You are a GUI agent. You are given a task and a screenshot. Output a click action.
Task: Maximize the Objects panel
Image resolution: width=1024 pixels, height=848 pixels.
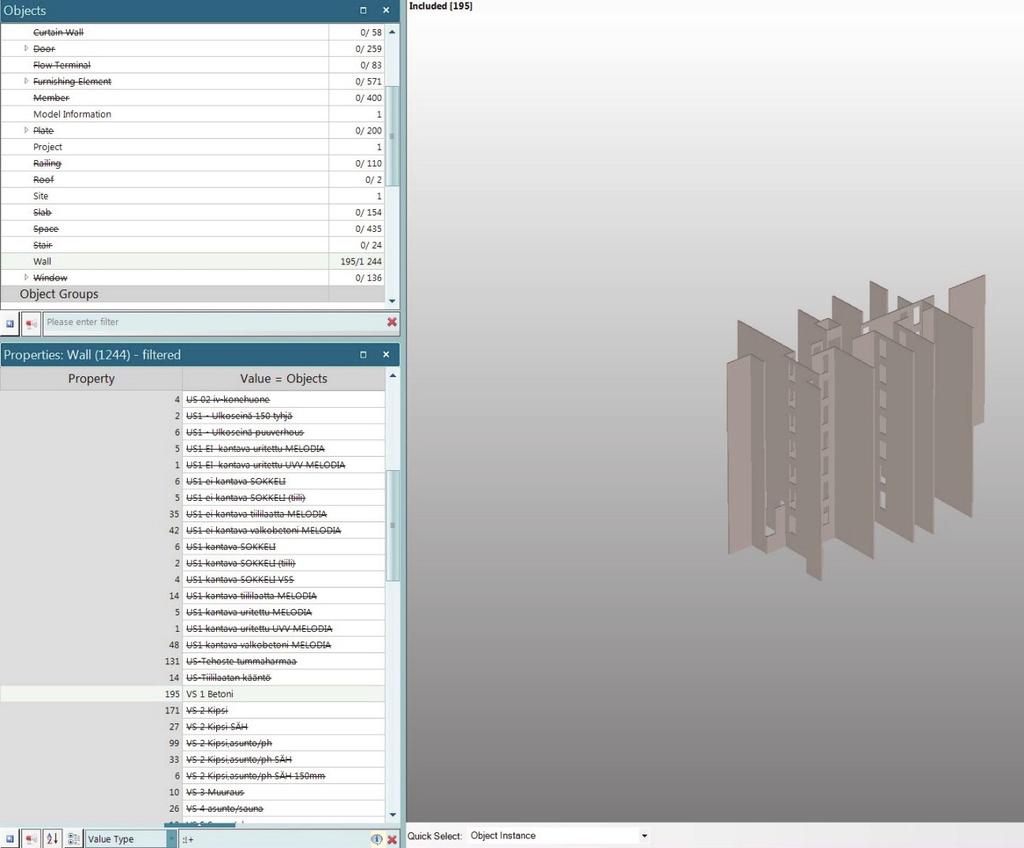(363, 10)
